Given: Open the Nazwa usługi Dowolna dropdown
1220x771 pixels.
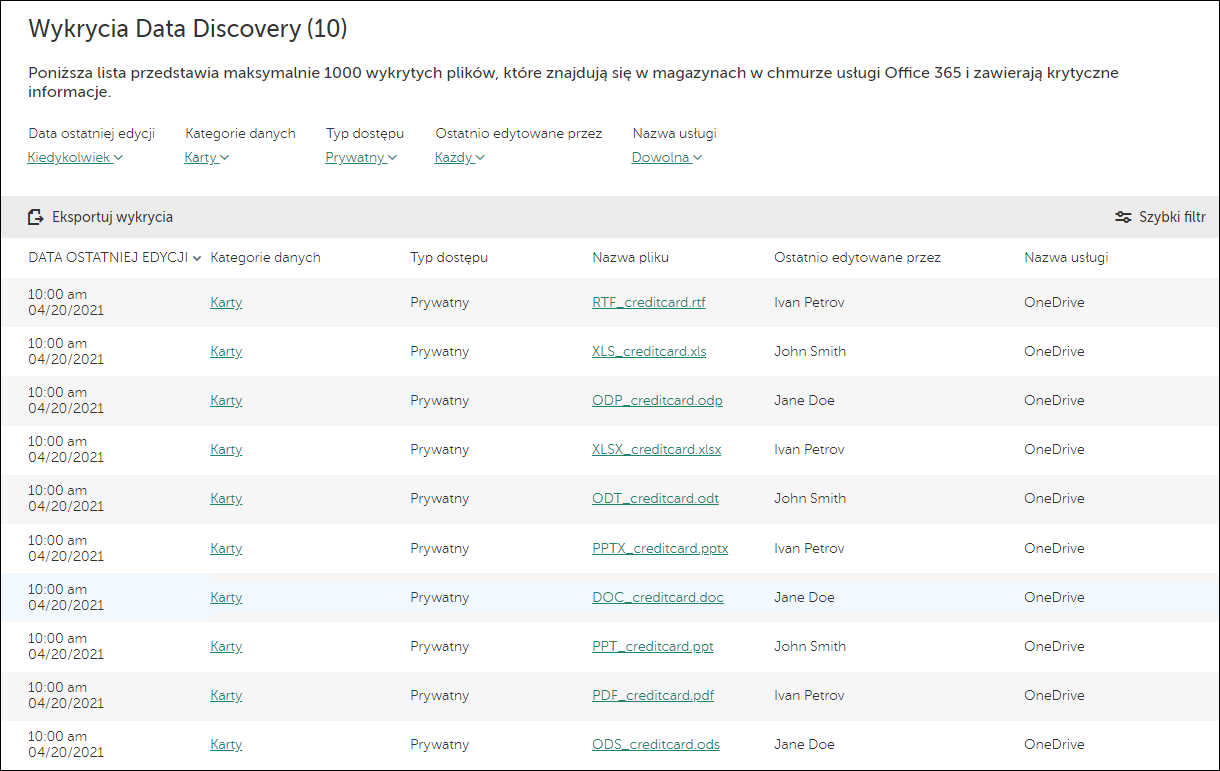Looking at the screenshot, I should pyautogui.click(x=667, y=157).
